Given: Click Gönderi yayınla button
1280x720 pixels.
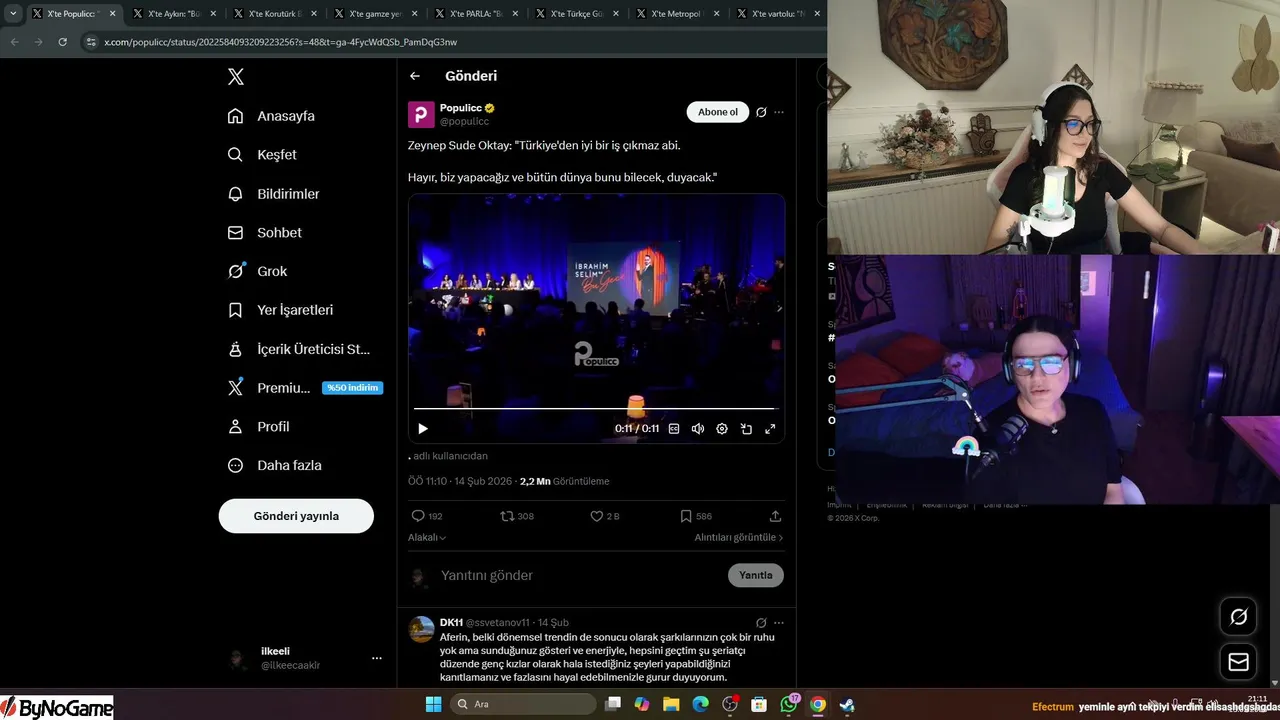Looking at the screenshot, I should pos(296,516).
